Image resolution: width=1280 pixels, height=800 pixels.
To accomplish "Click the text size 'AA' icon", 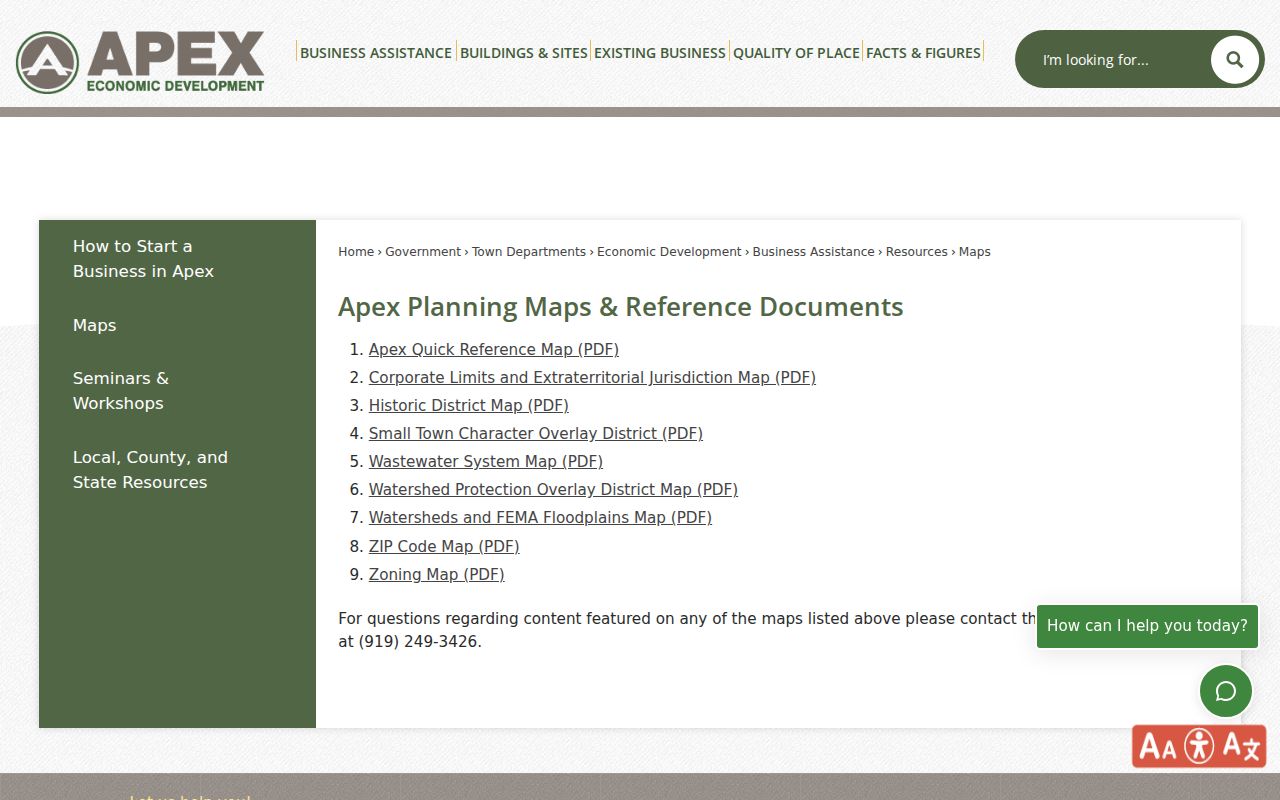I will [x=1158, y=747].
